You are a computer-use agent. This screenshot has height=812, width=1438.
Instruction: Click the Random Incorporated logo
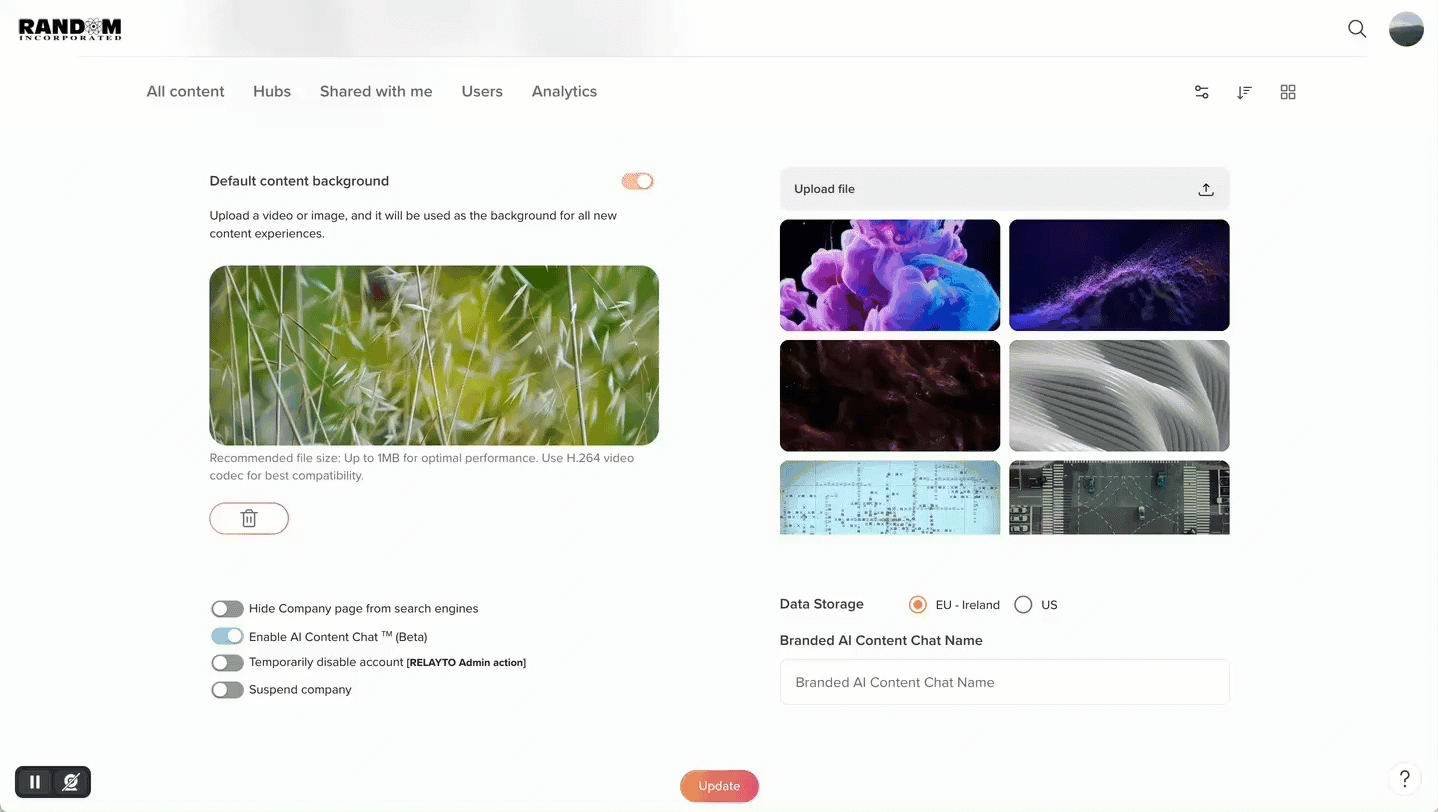70,29
